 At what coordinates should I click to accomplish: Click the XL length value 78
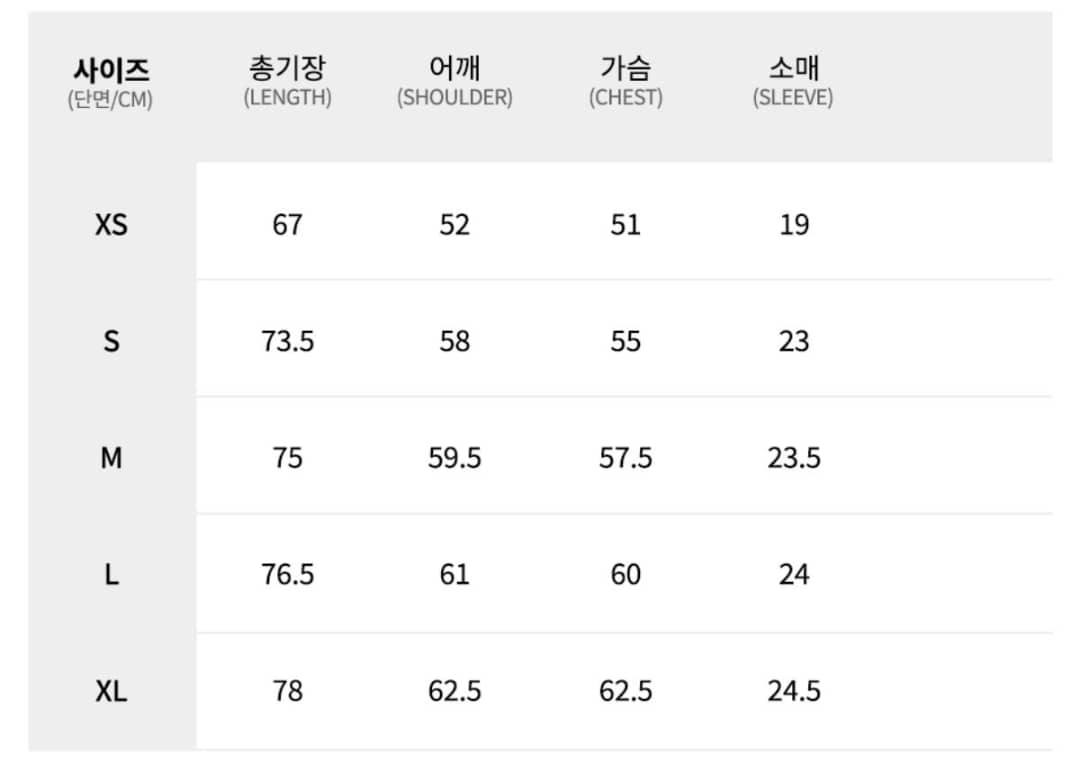click(x=287, y=691)
